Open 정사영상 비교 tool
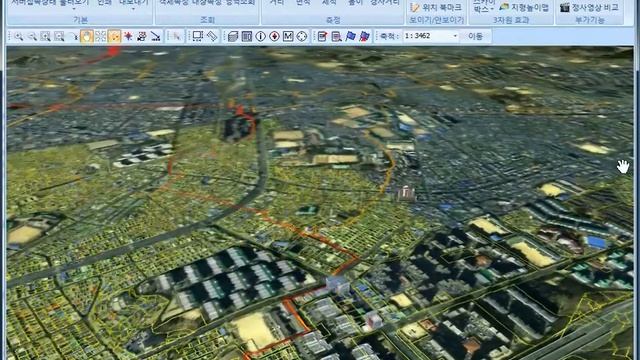The height and width of the screenshot is (360, 640). 589,7
